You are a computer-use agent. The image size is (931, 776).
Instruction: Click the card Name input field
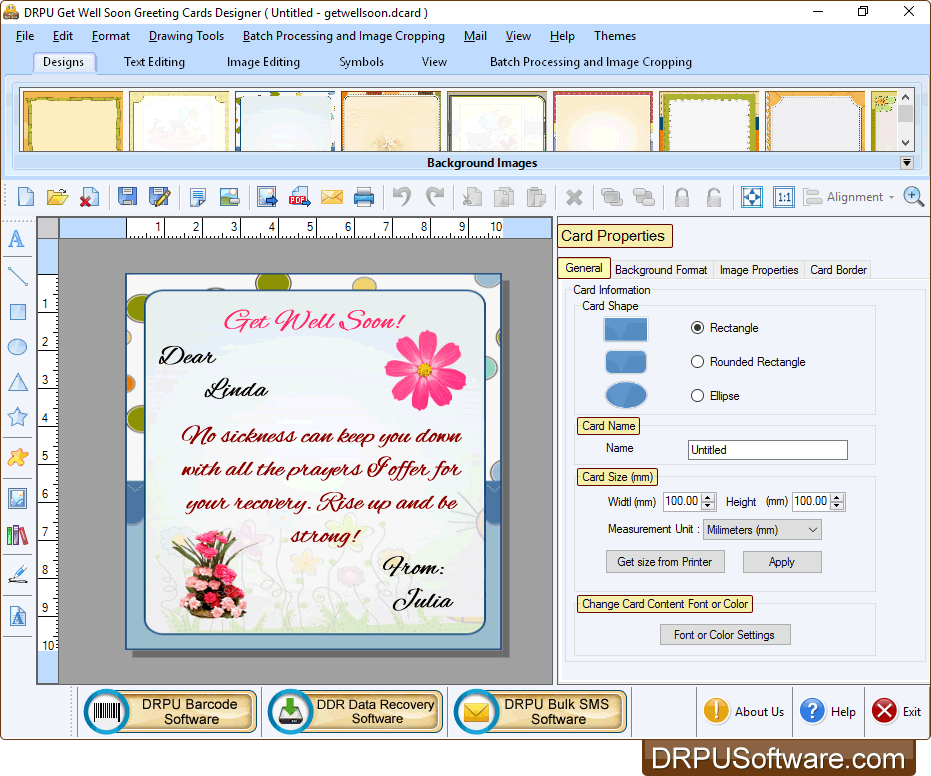coord(768,449)
